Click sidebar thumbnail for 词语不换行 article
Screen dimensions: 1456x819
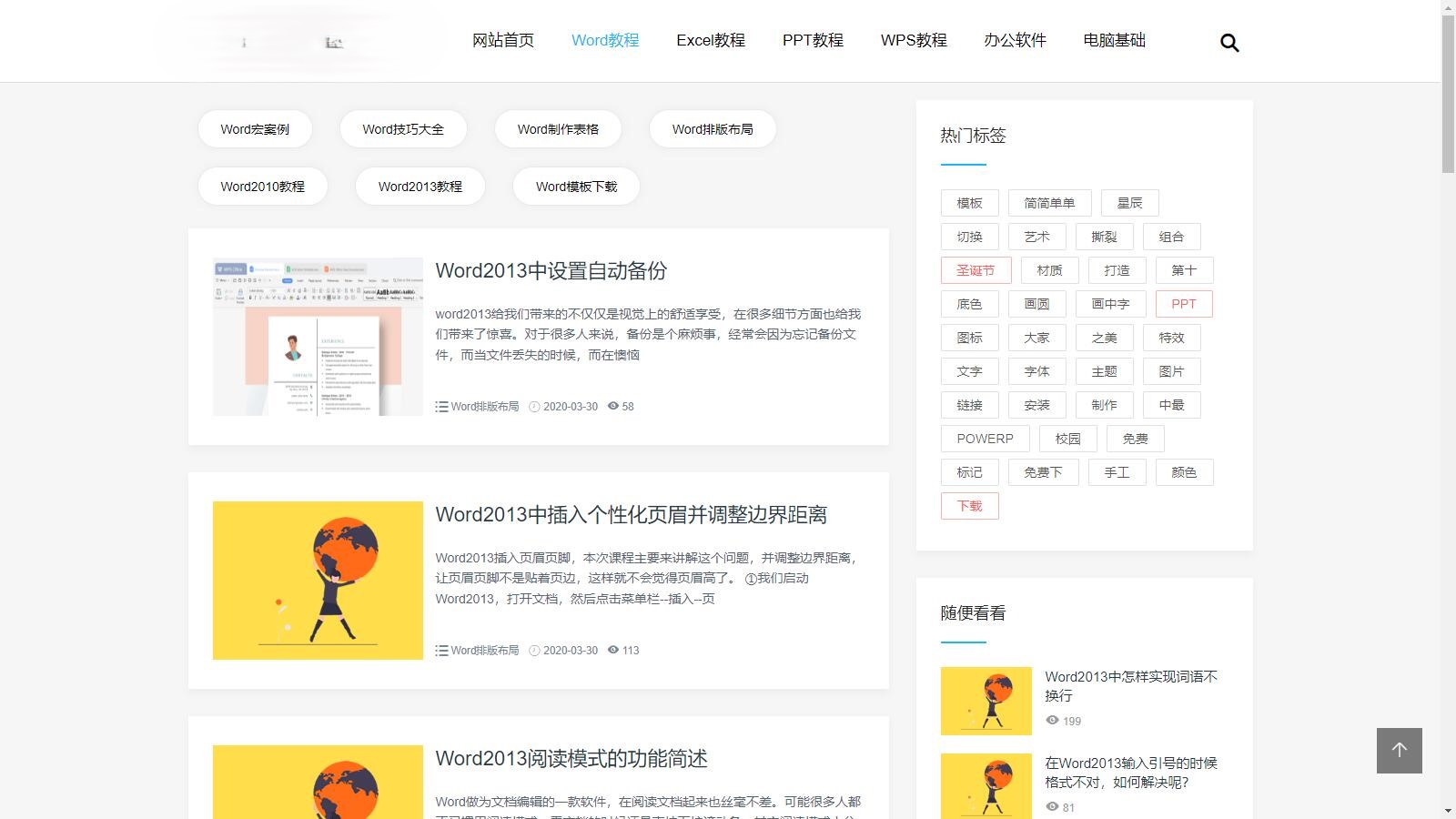point(986,701)
